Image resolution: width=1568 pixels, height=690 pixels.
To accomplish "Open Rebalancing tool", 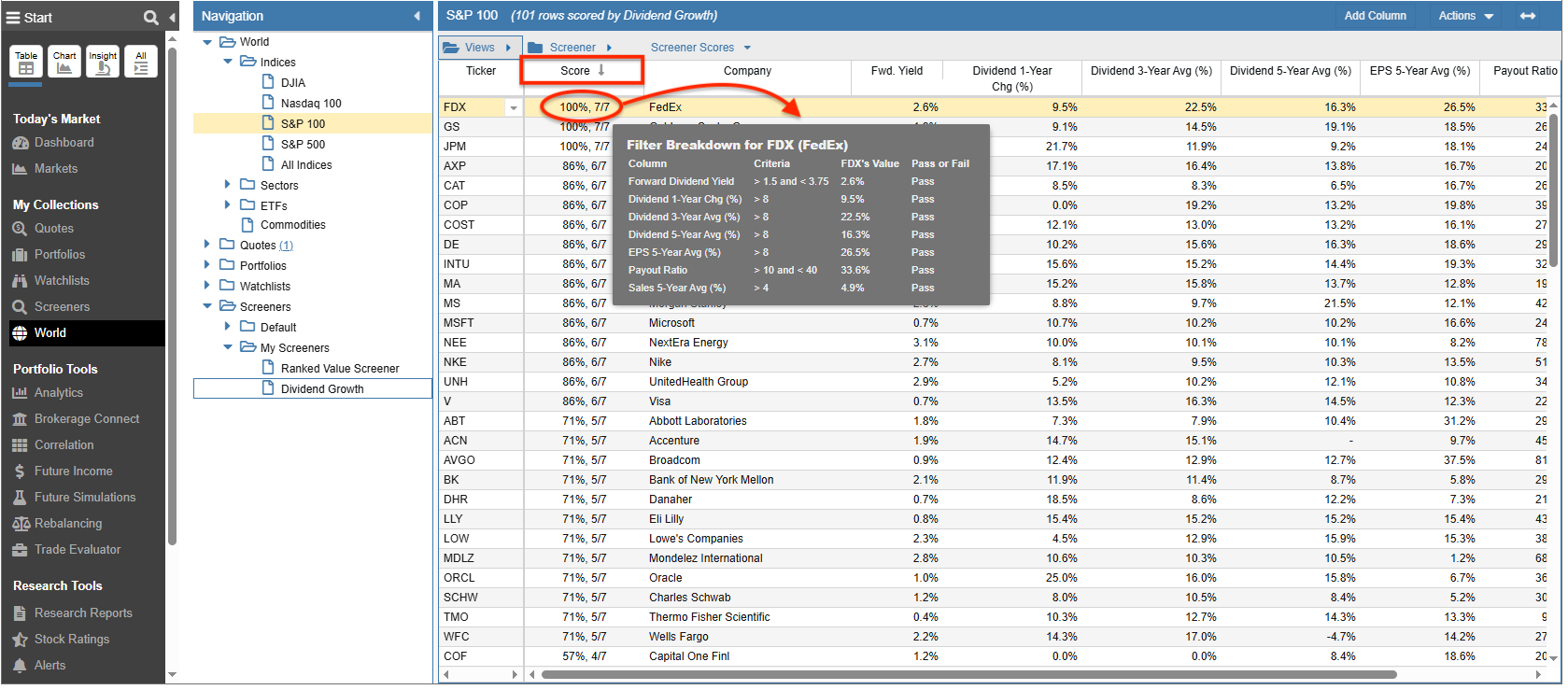I will point(57,524).
